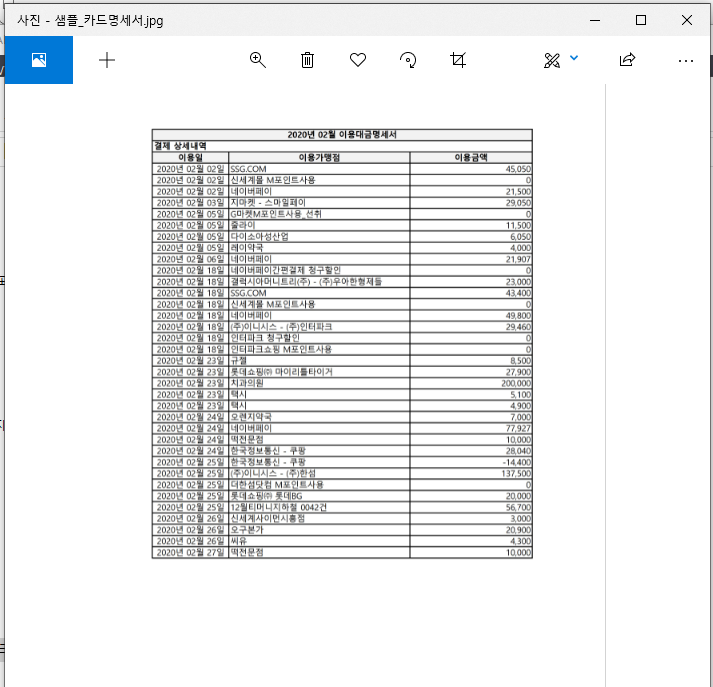713x687 pixels.
Task: Click the '이용일' column header
Action: (x=190, y=157)
